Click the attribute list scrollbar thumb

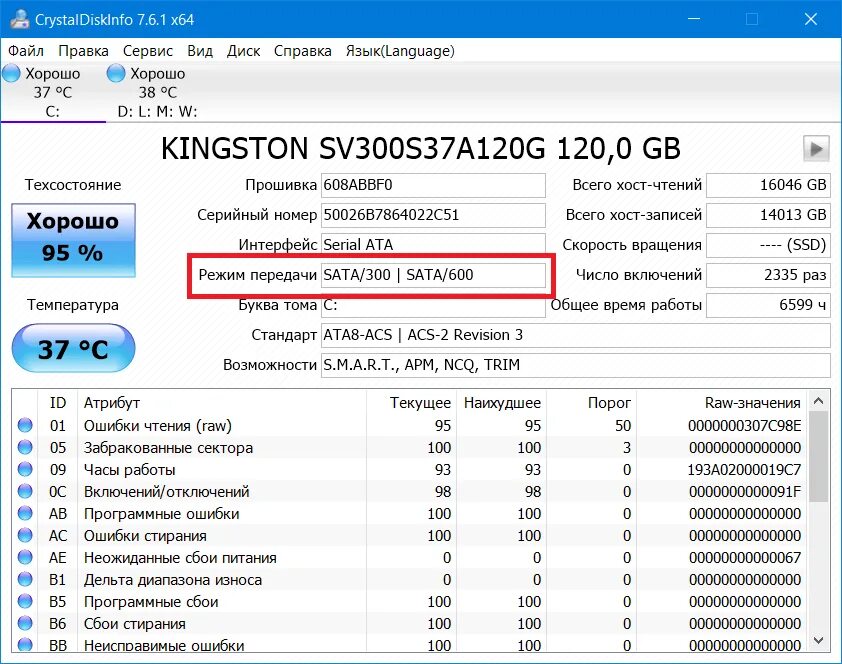(x=818, y=456)
